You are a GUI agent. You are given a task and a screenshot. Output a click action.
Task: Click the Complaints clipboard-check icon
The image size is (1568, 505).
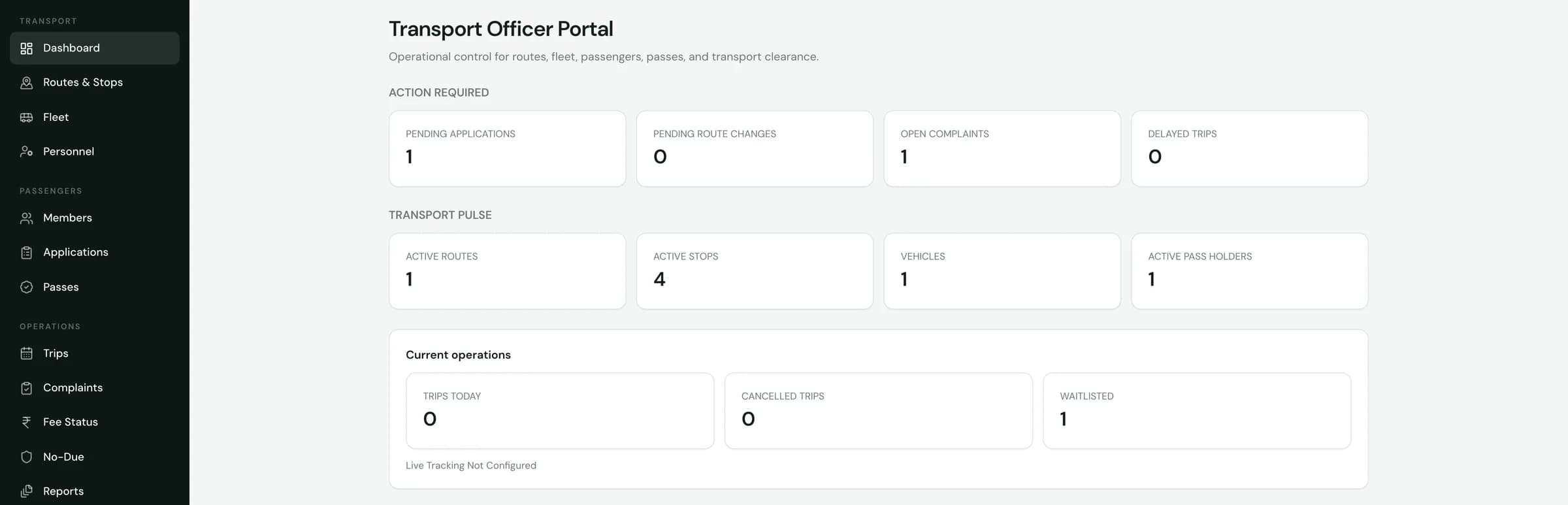click(26, 388)
